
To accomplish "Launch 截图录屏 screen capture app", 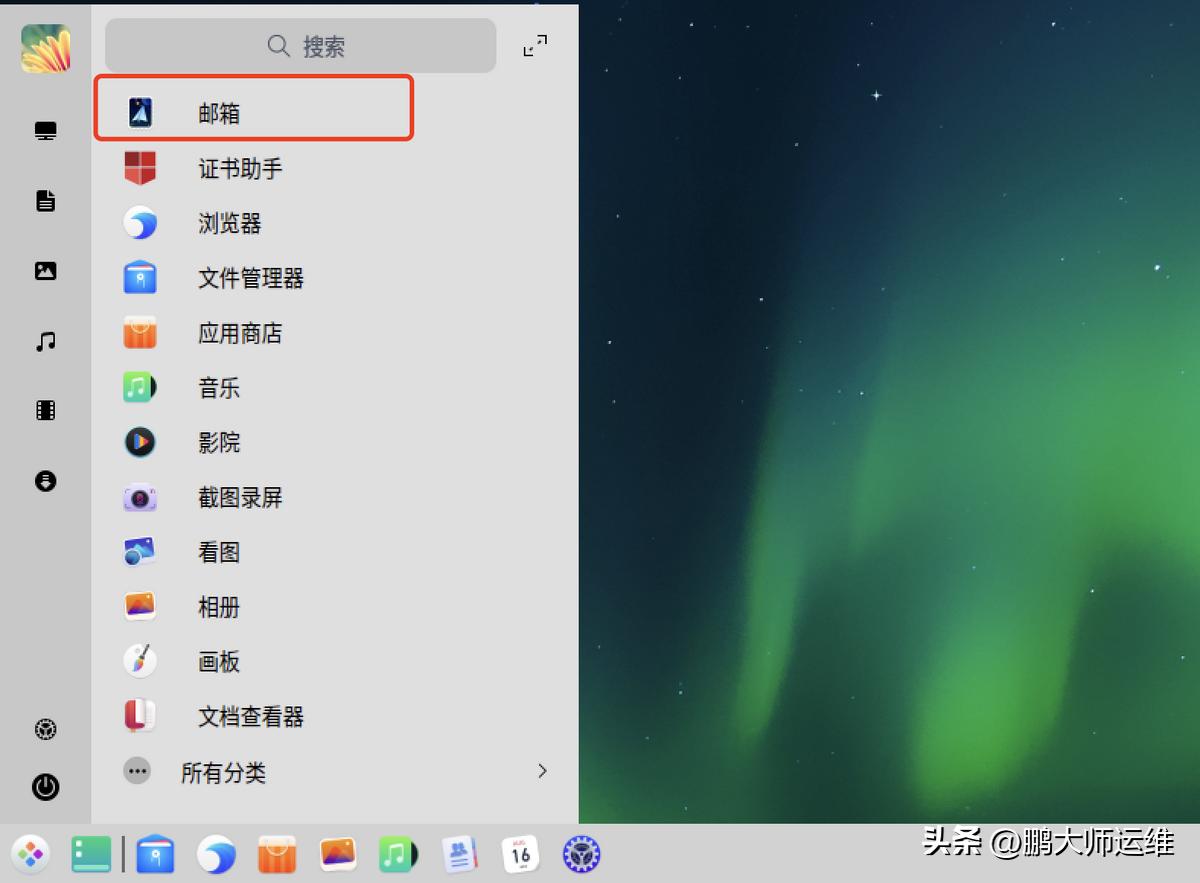I will coord(240,497).
